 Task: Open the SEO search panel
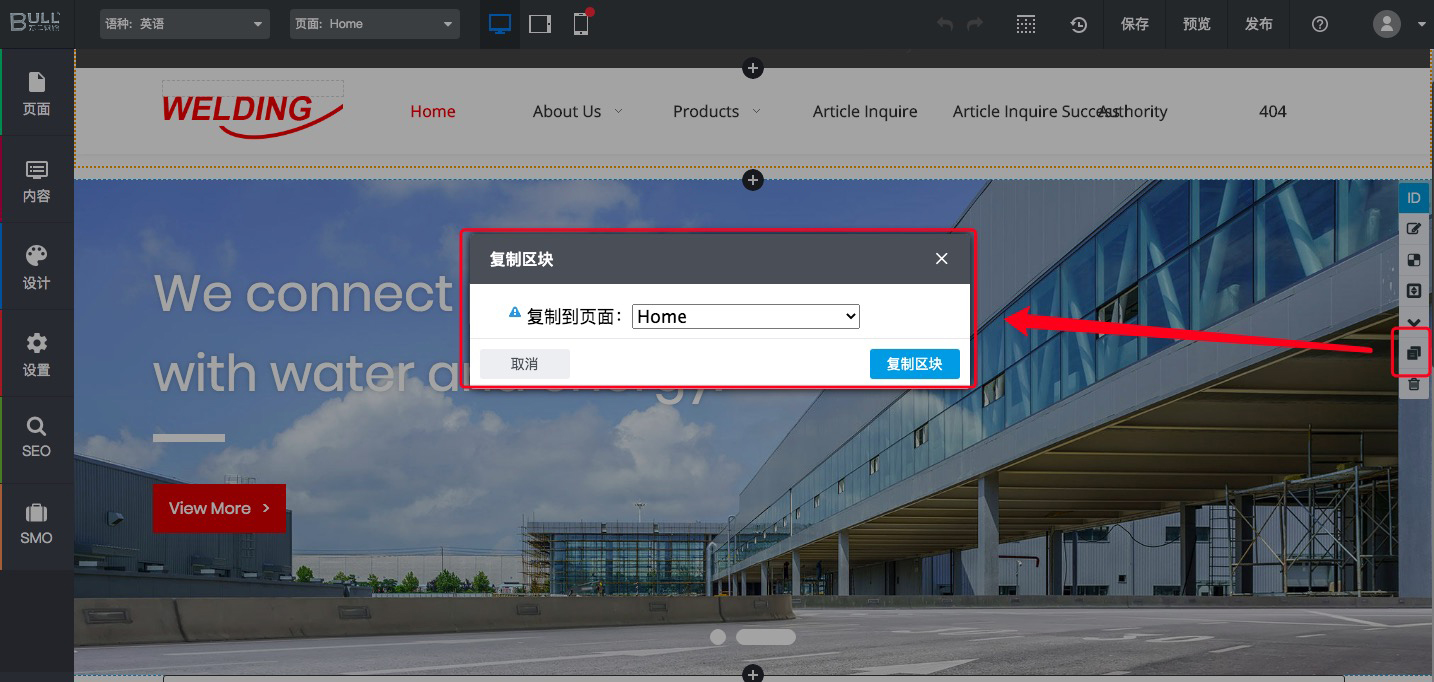pyautogui.click(x=37, y=437)
